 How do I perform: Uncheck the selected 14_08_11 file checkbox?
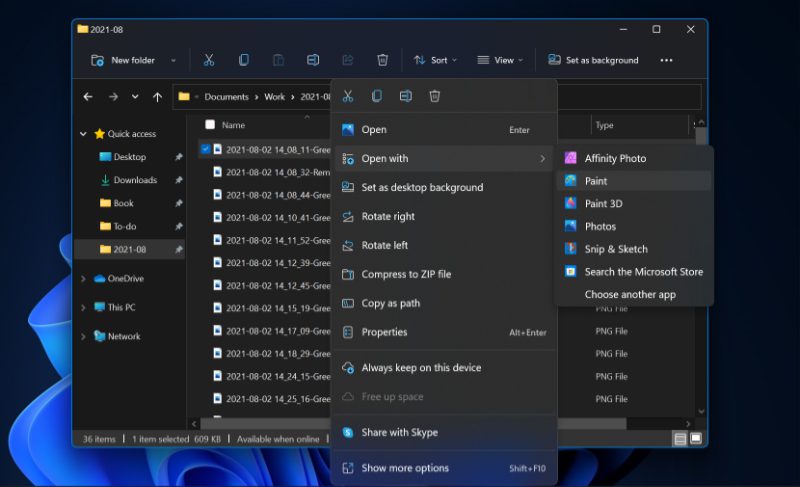(206, 149)
